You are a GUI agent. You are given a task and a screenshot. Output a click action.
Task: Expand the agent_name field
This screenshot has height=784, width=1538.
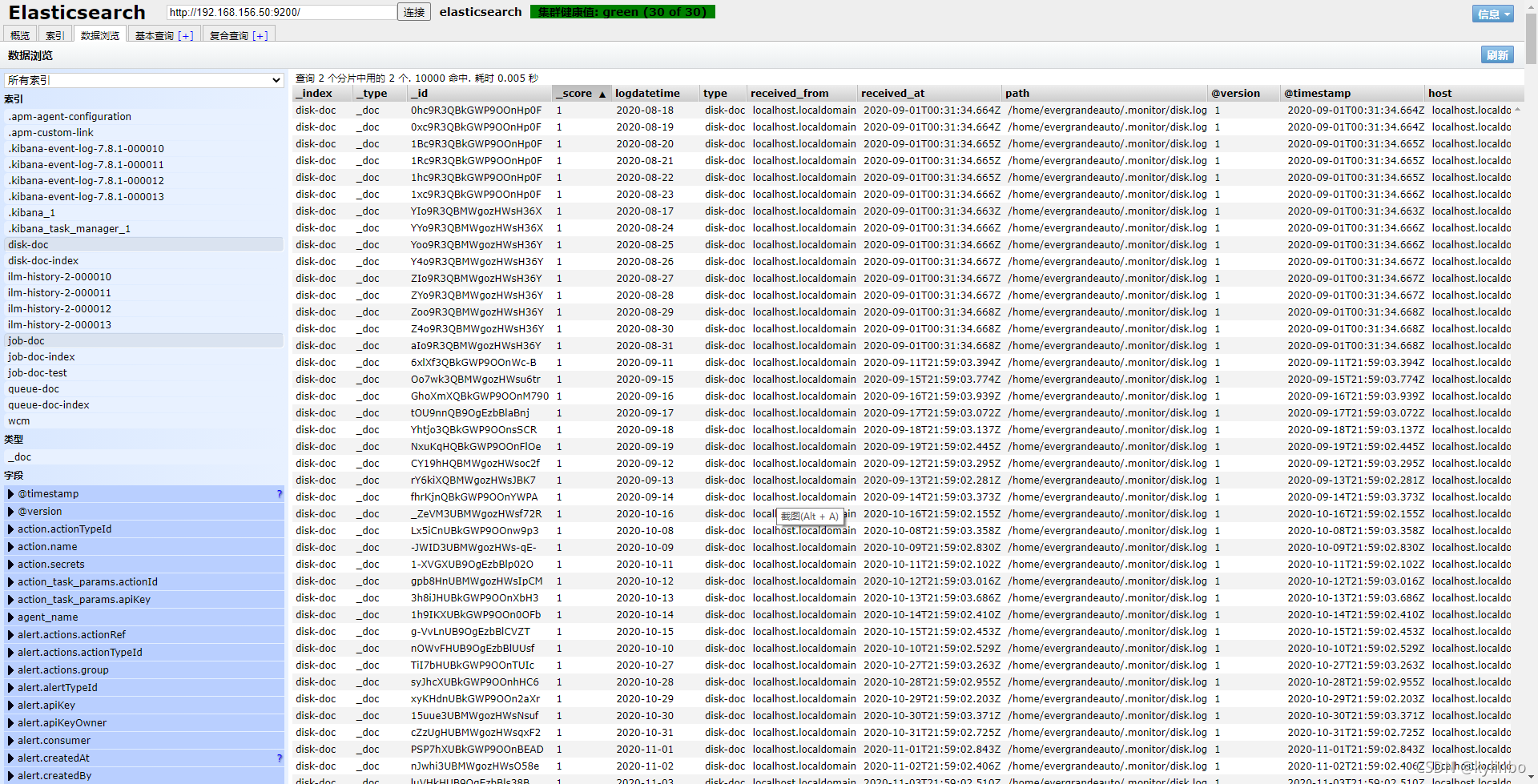[11, 617]
